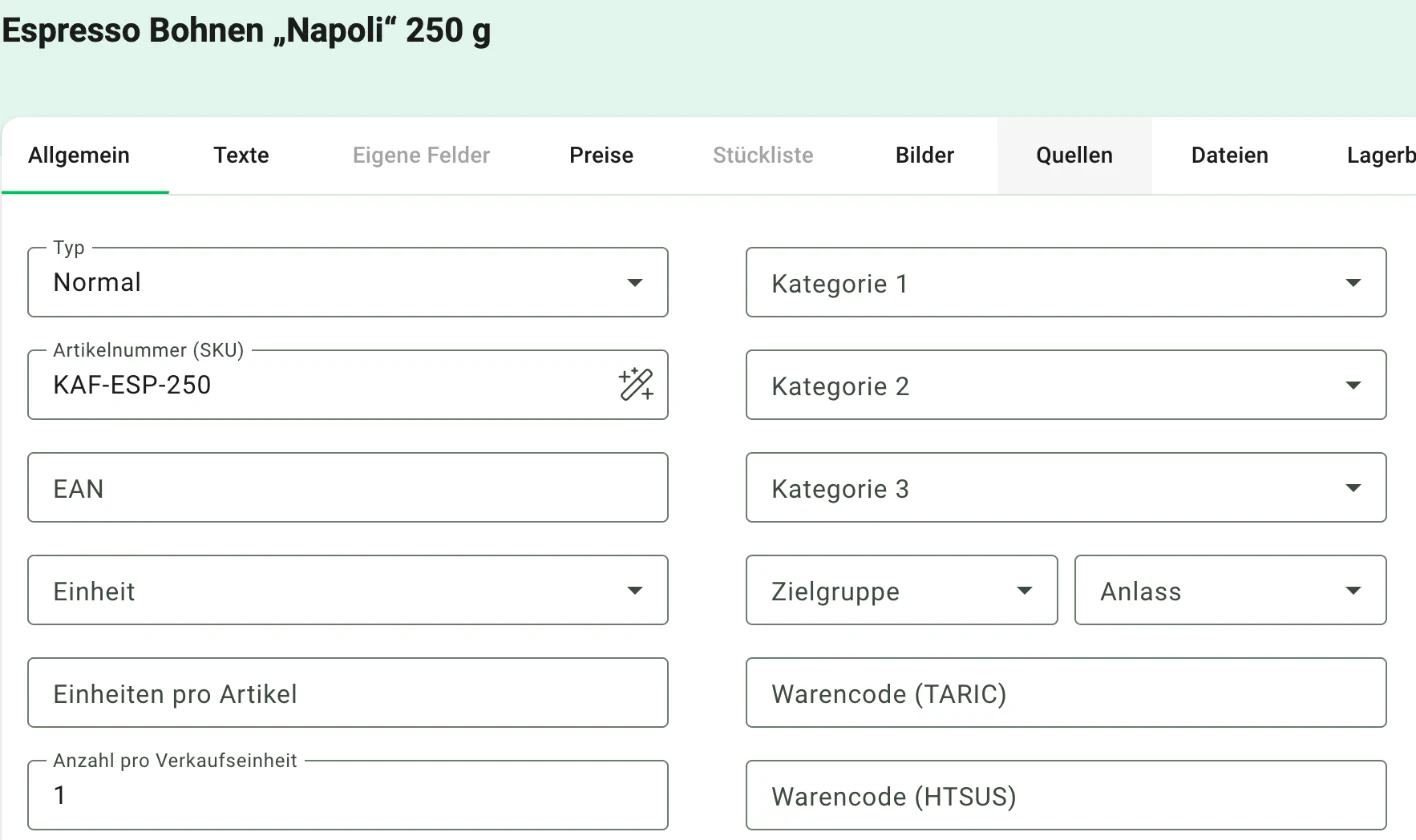
Task: Focus the Warencode (HTSUS) field
Action: [x=1066, y=795]
